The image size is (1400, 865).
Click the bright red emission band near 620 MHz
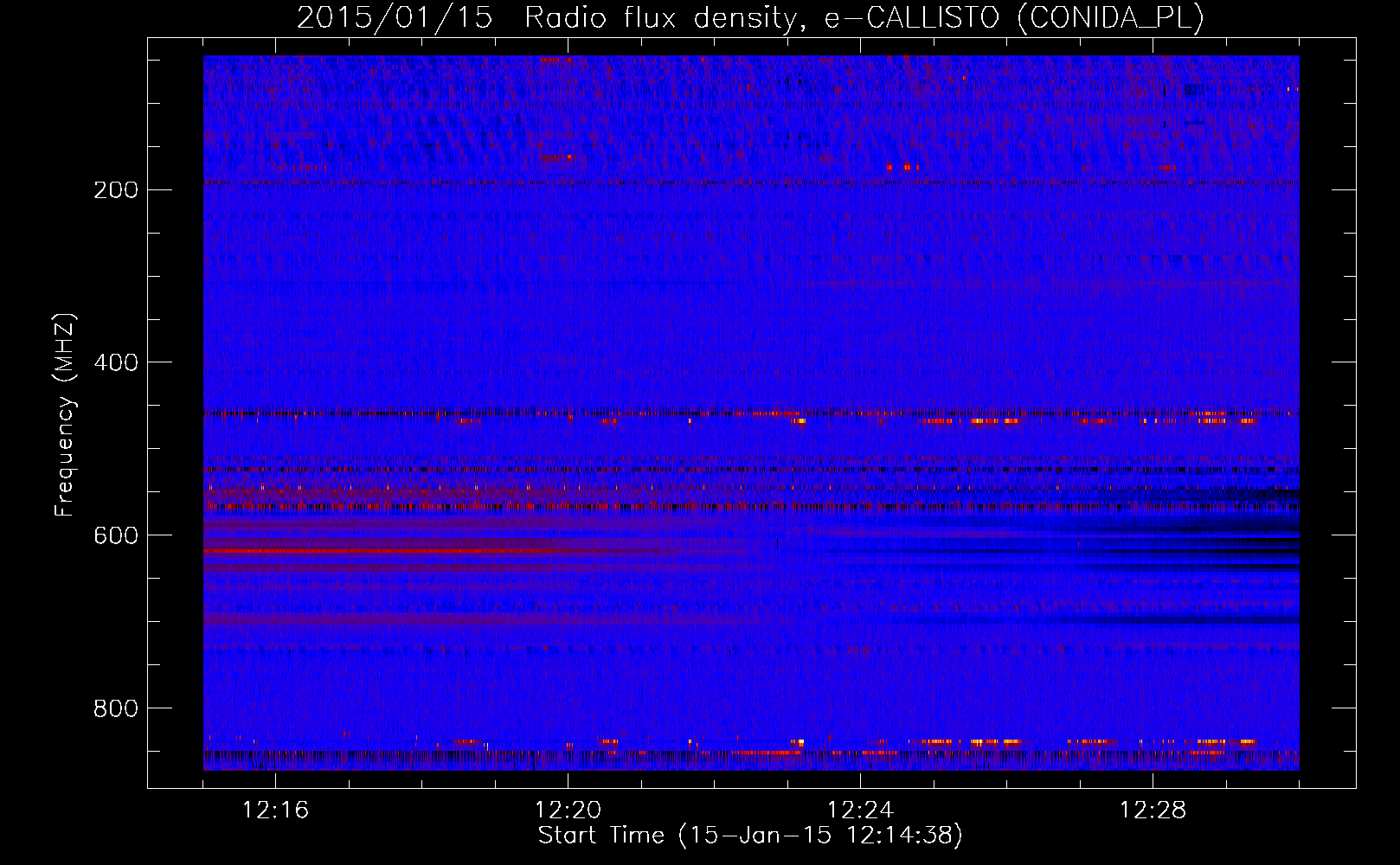click(433, 551)
